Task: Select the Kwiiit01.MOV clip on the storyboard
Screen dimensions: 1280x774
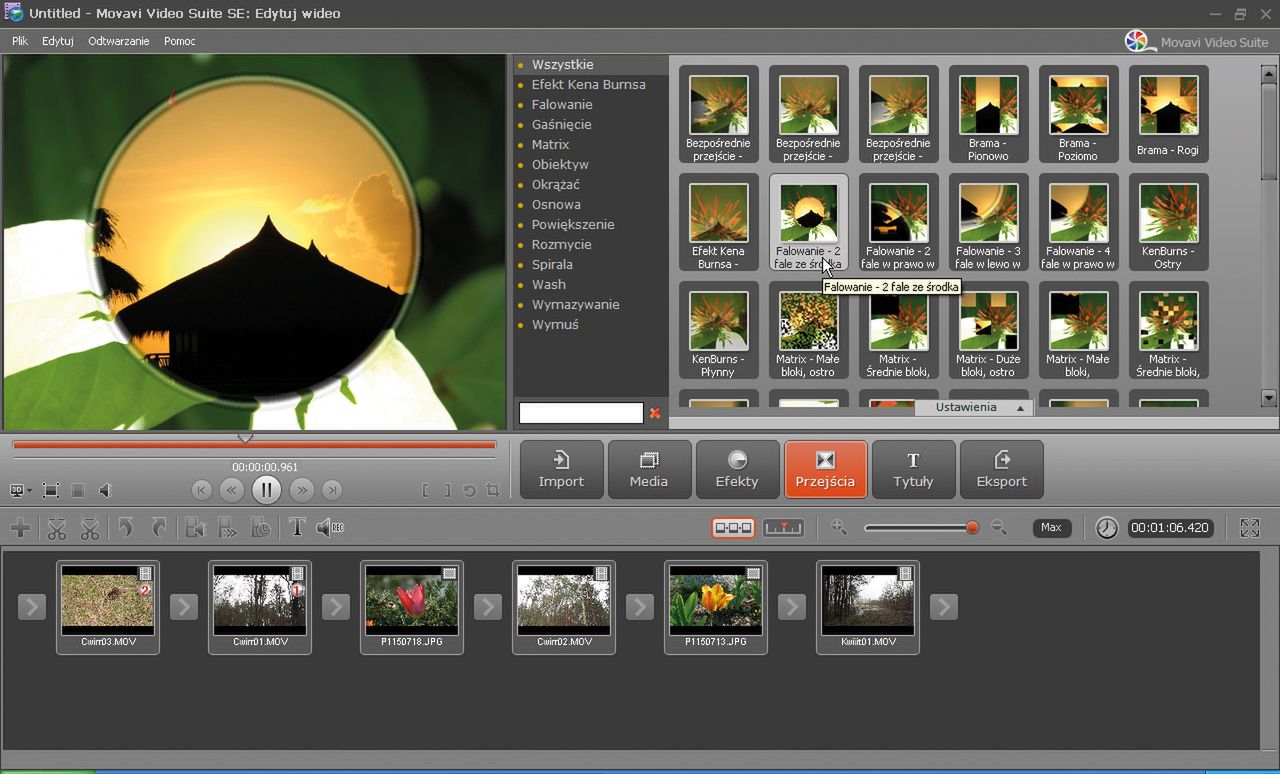Action: pos(868,607)
